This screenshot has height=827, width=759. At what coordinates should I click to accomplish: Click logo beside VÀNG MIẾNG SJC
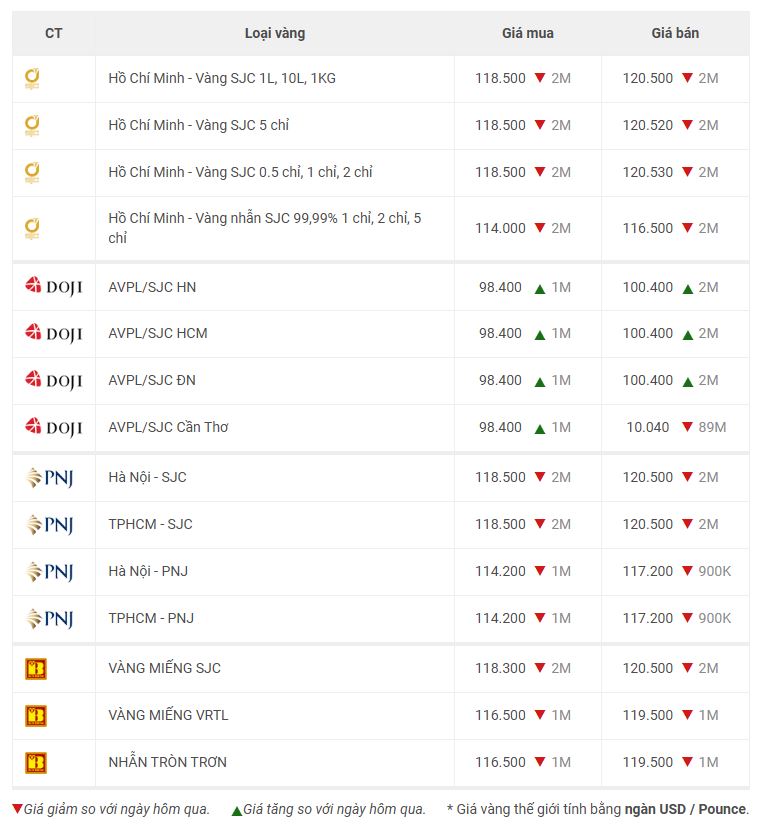coord(35,668)
